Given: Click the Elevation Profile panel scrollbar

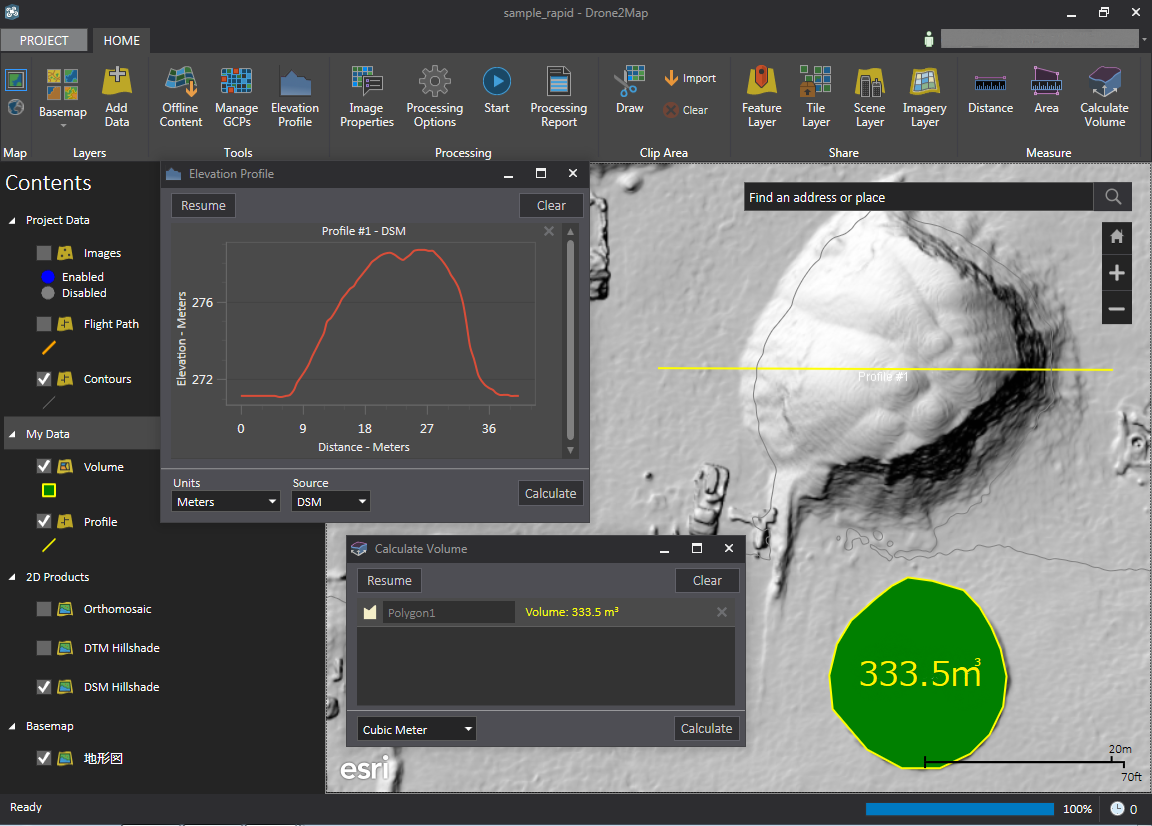Looking at the screenshot, I should pyautogui.click(x=570, y=341).
